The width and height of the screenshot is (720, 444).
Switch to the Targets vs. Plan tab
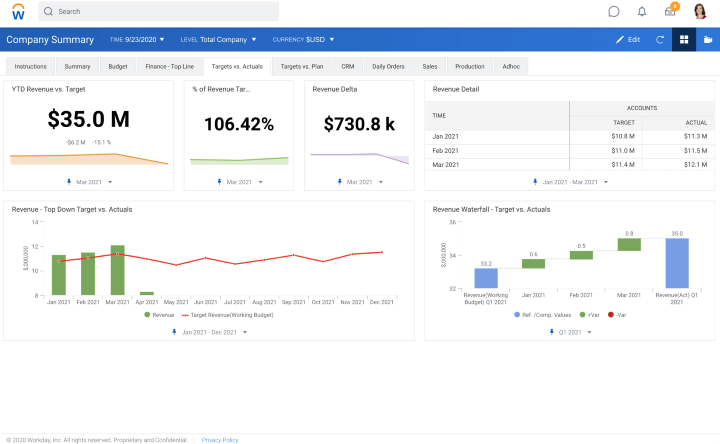pos(301,66)
